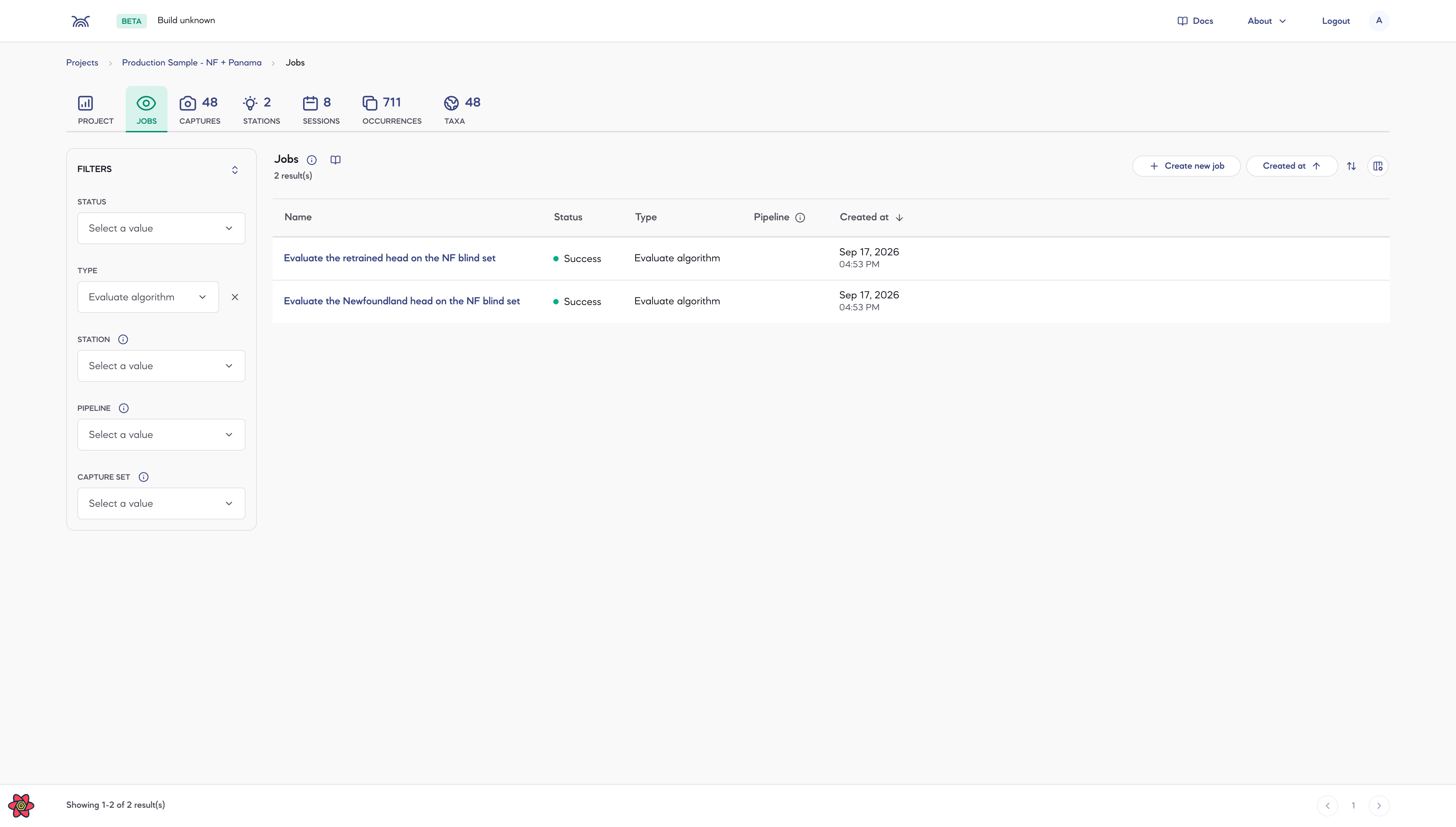
Task: Expand the About menu
Action: pyautogui.click(x=1267, y=21)
